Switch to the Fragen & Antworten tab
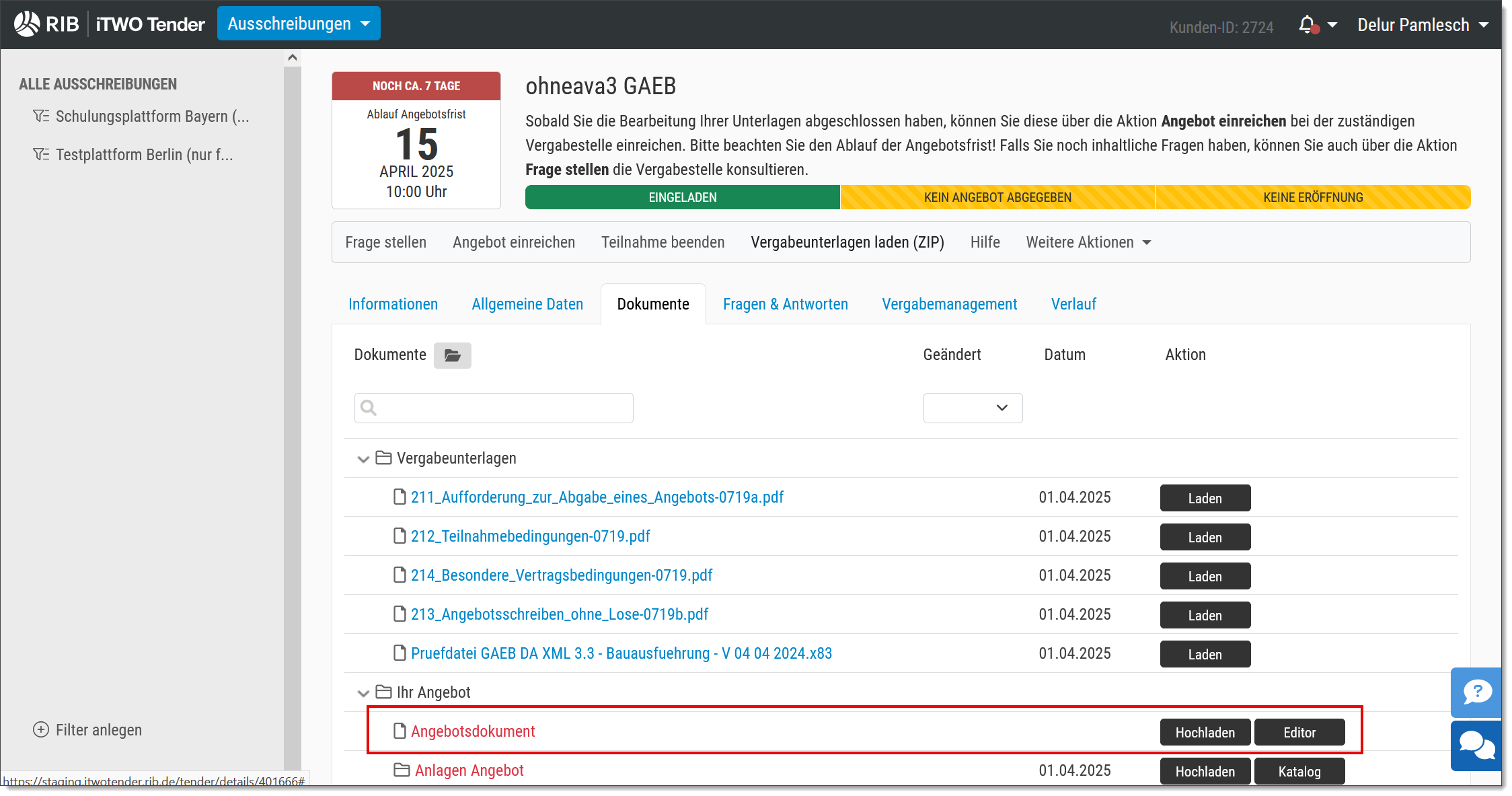The image size is (1512, 796). [x=785, y=304]
